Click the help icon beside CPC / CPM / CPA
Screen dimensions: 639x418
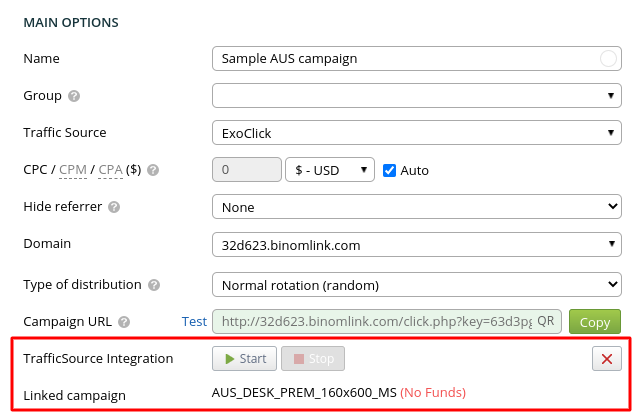point(153,170)
